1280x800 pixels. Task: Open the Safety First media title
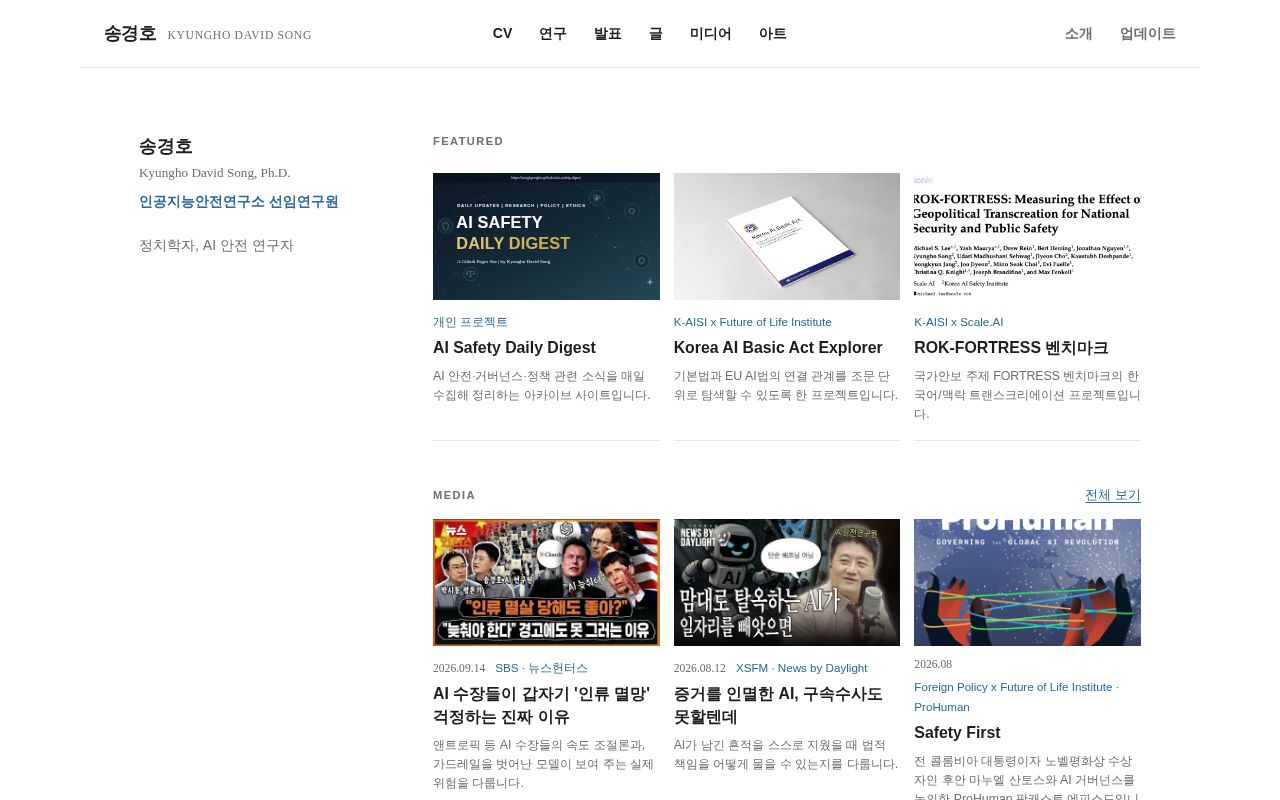tap(957, 733)
